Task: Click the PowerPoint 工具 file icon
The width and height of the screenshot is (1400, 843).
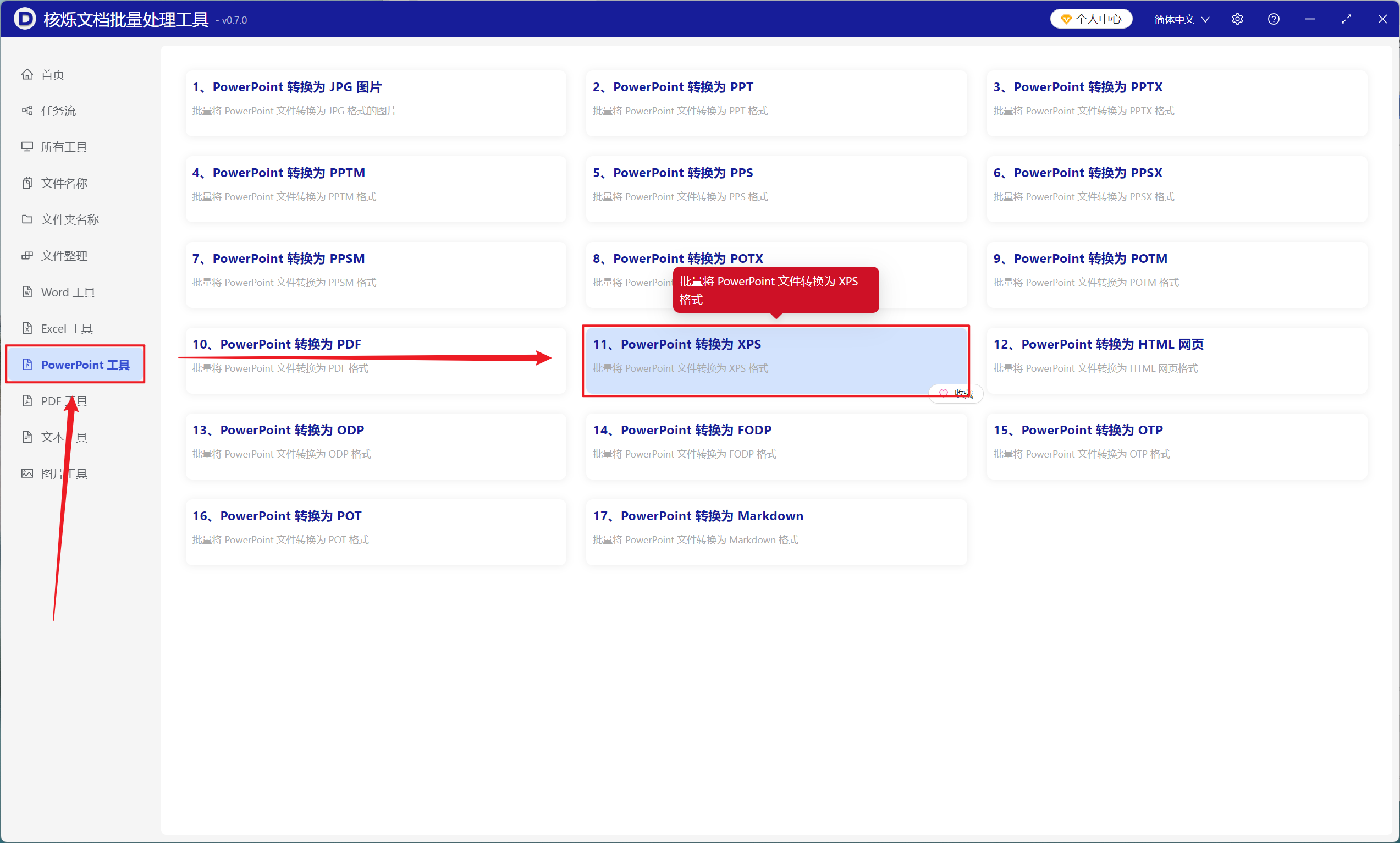Action: [27, 365]
